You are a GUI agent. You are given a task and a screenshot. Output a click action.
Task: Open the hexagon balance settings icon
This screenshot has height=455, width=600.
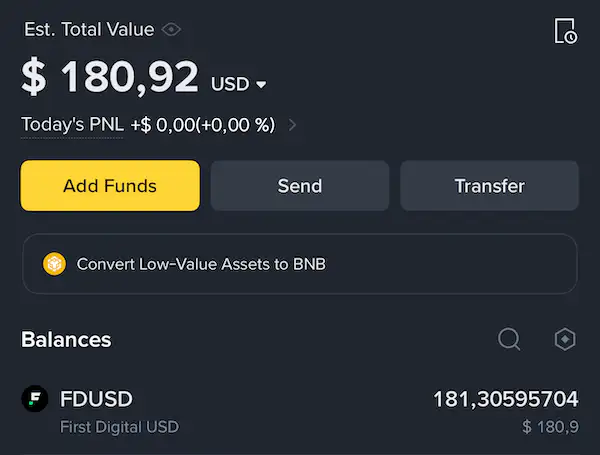pyautogui.click(x=565, y=339)
